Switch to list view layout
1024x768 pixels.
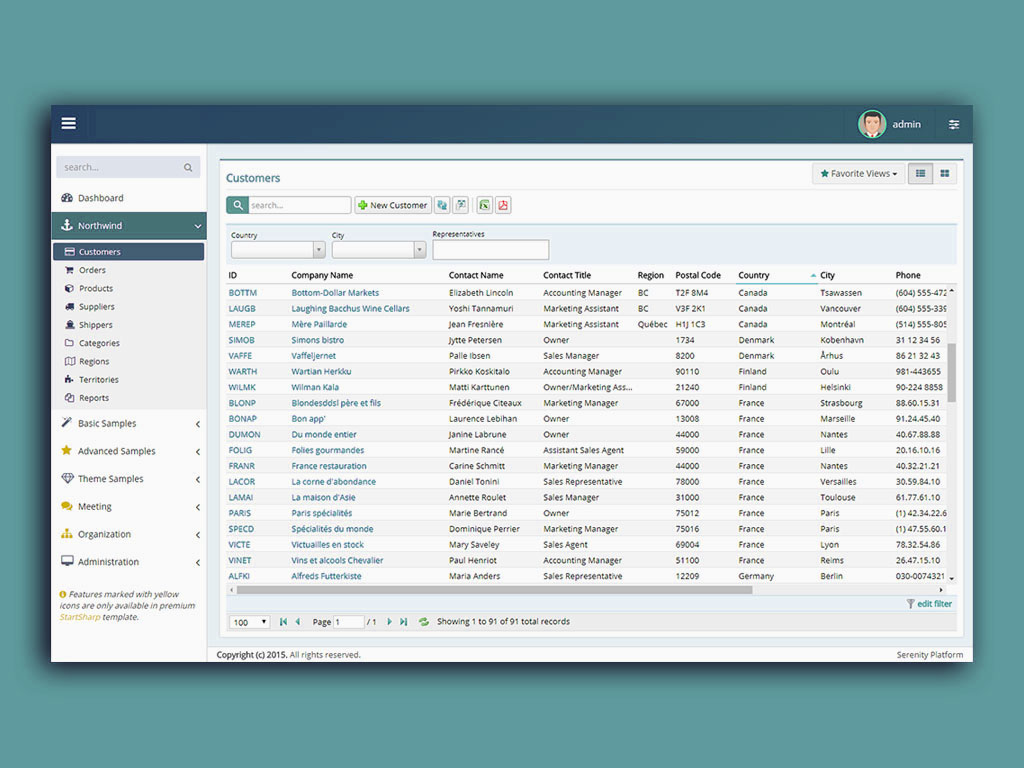coord(920,174)
